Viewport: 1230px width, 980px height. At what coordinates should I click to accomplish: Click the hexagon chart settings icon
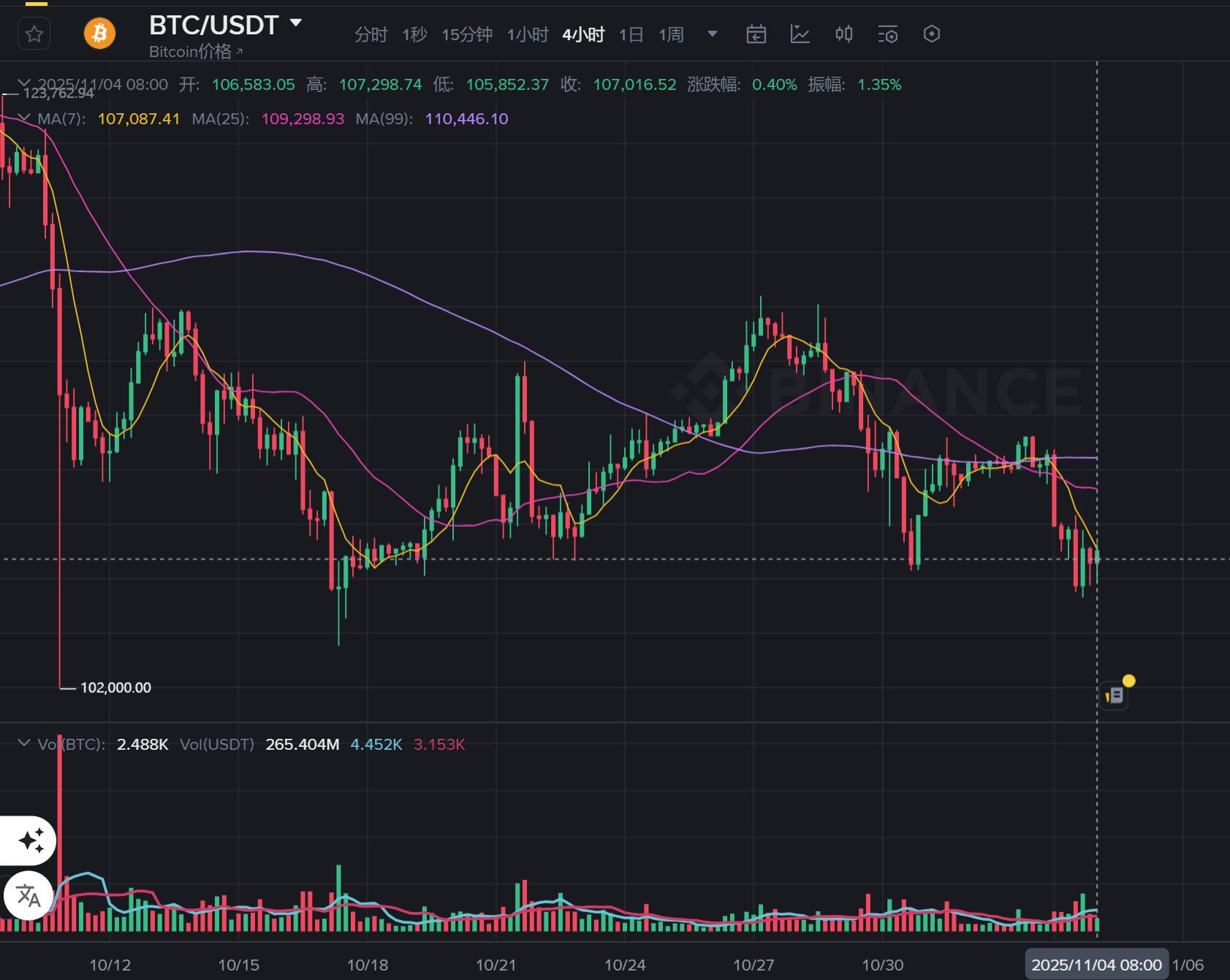932,34
